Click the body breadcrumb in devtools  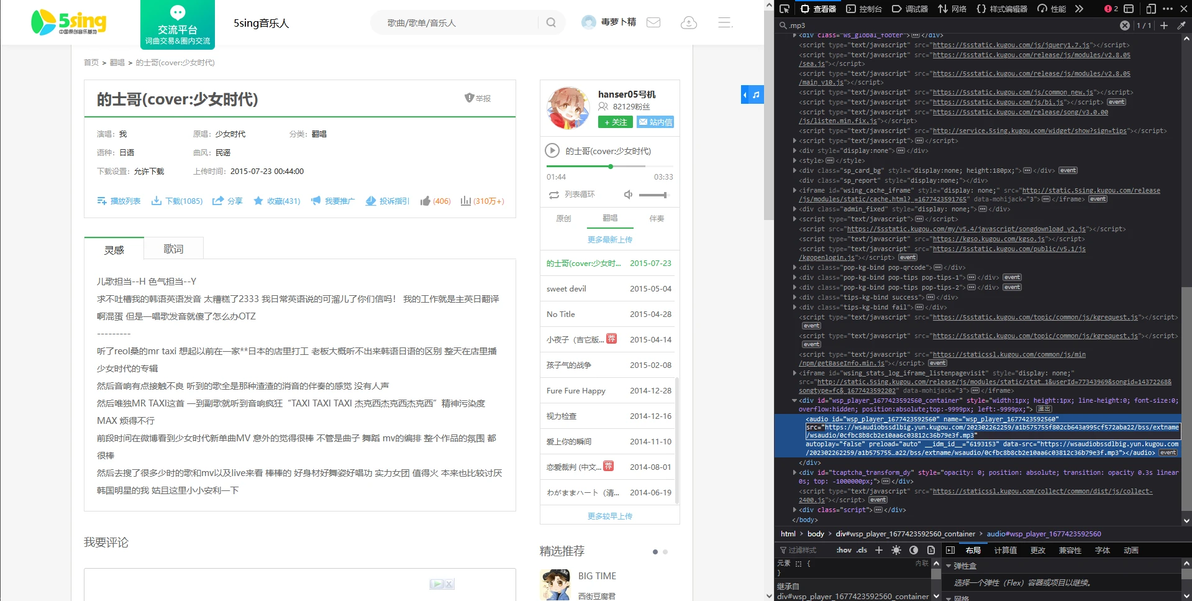pyautogui.click(x=815, y=533)
